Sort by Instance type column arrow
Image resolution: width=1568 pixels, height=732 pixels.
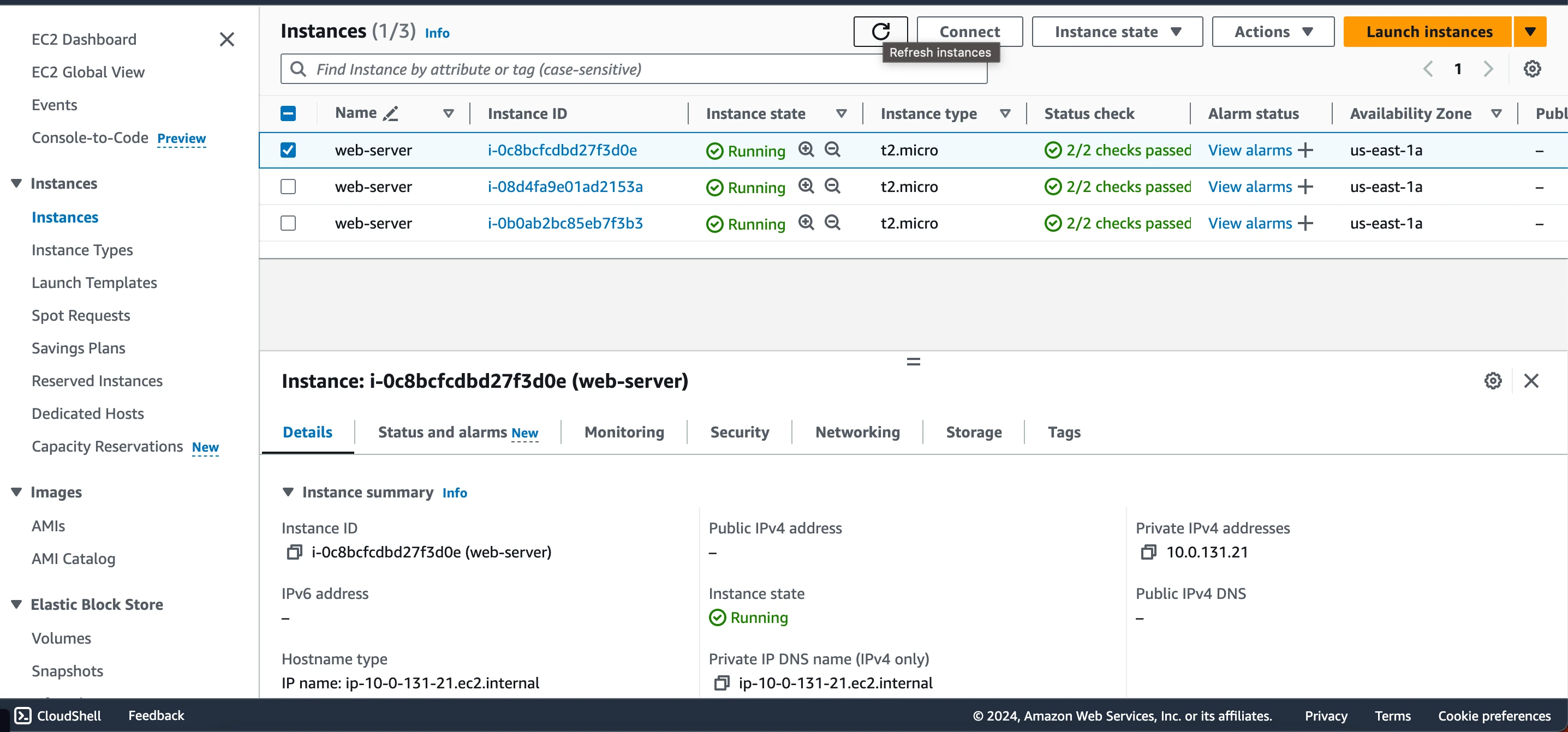click(1005, 113)
